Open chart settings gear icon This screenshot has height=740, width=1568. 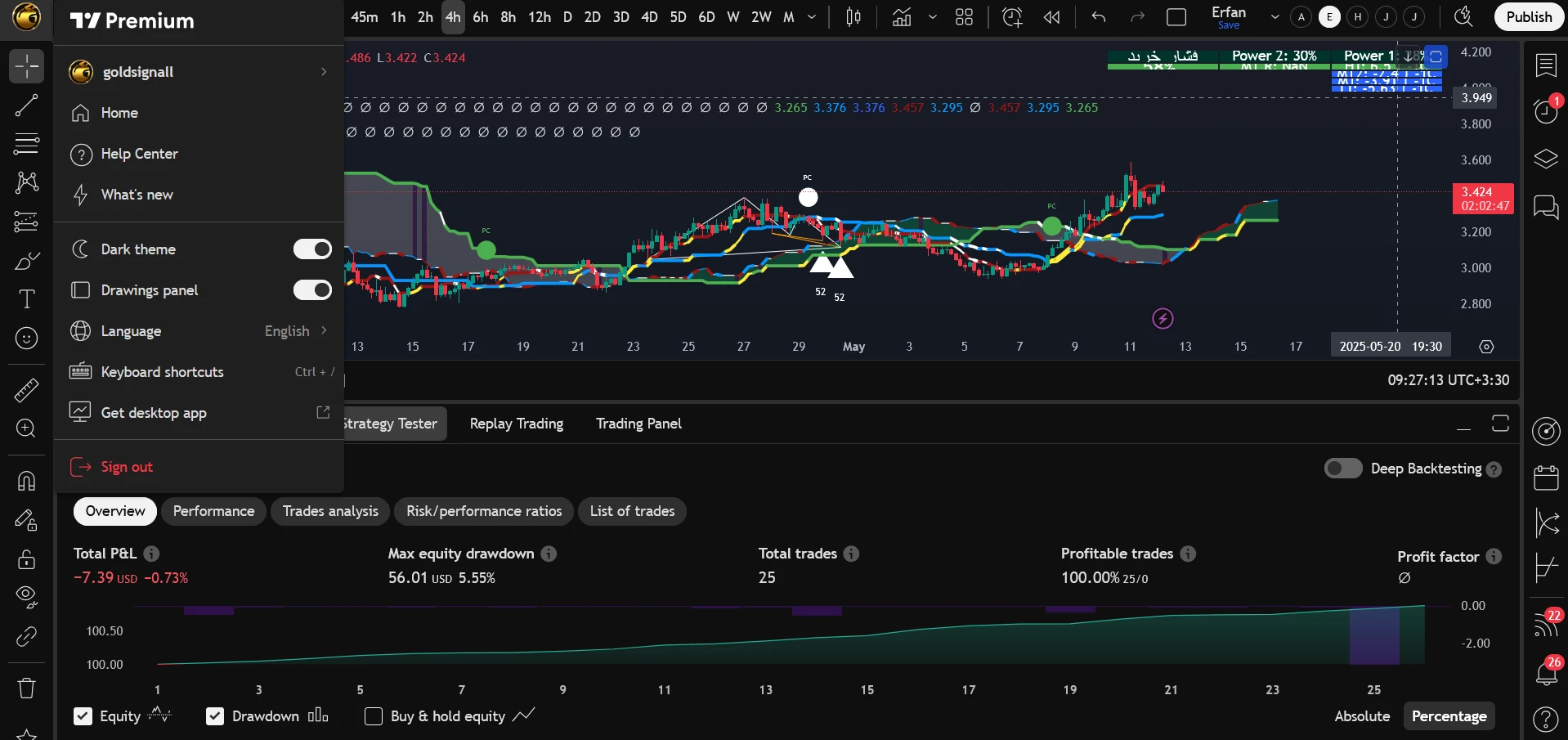tap(1486, 347)
